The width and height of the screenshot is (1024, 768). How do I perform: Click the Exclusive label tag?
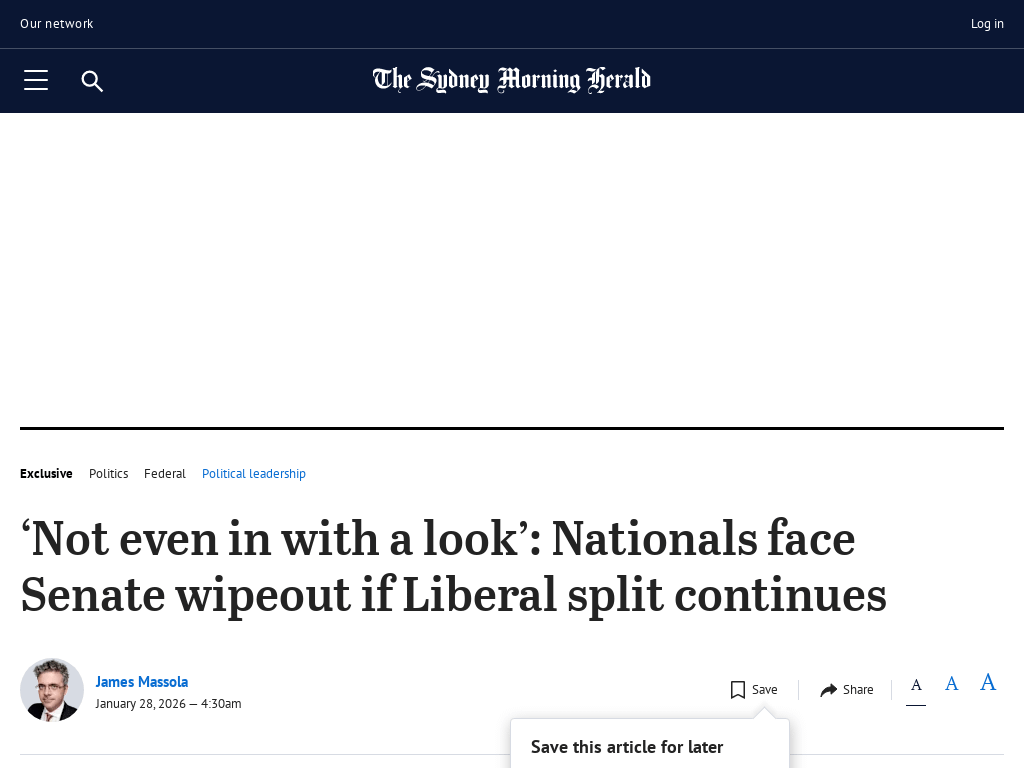46,474
